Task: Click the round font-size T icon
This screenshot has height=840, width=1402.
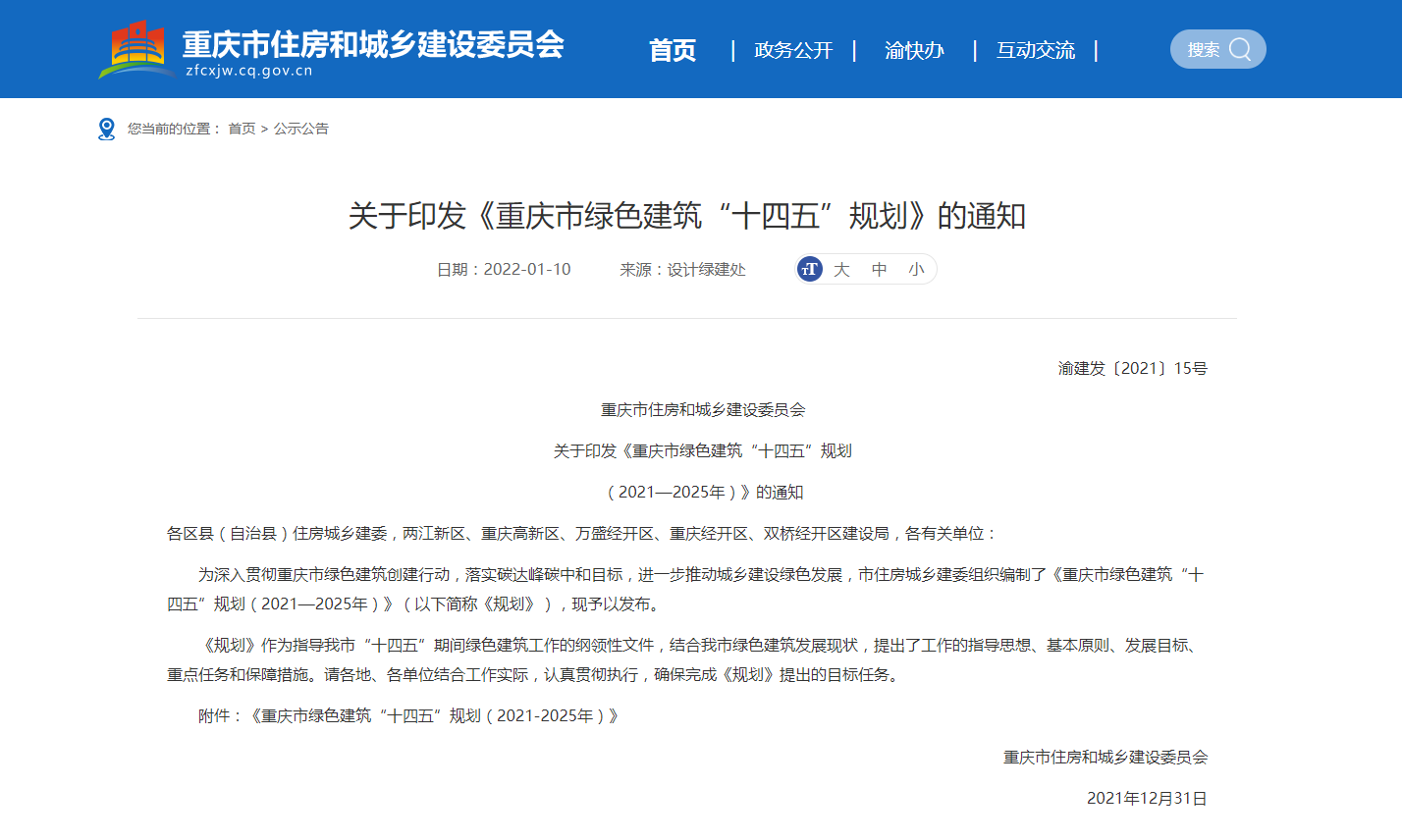Action: (810, 269)
